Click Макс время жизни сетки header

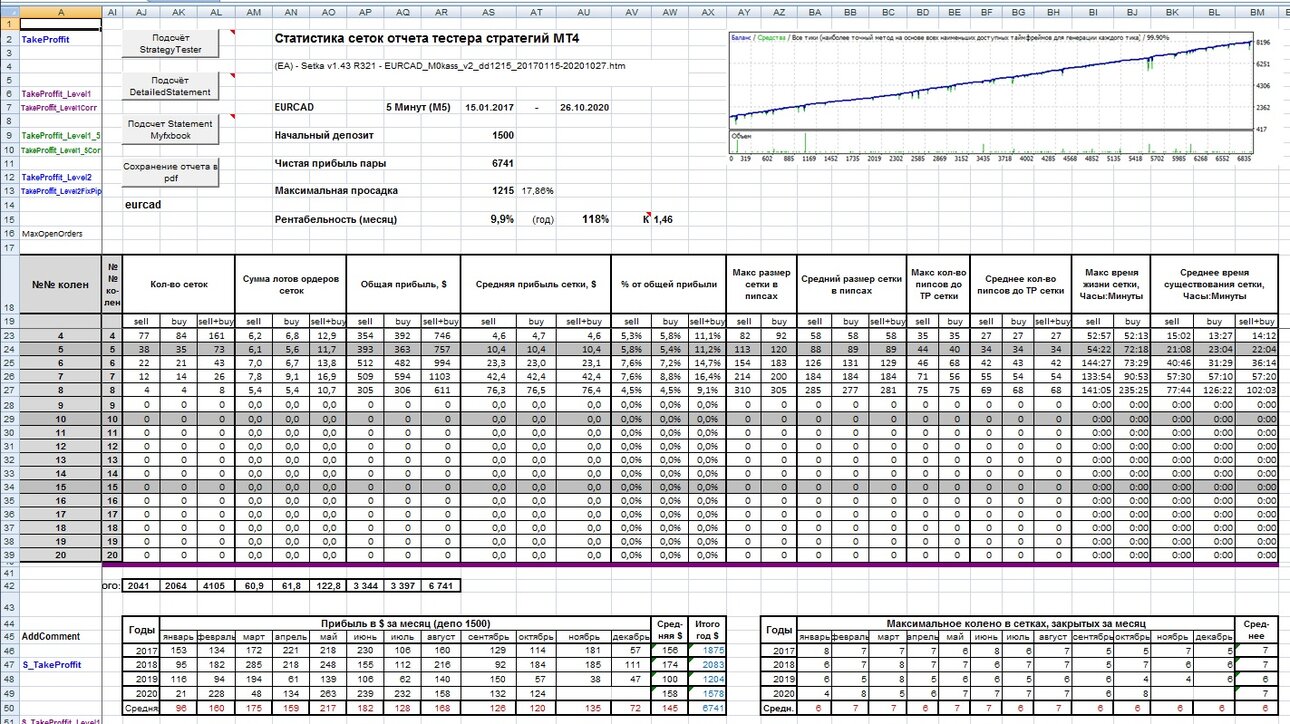1110,284
